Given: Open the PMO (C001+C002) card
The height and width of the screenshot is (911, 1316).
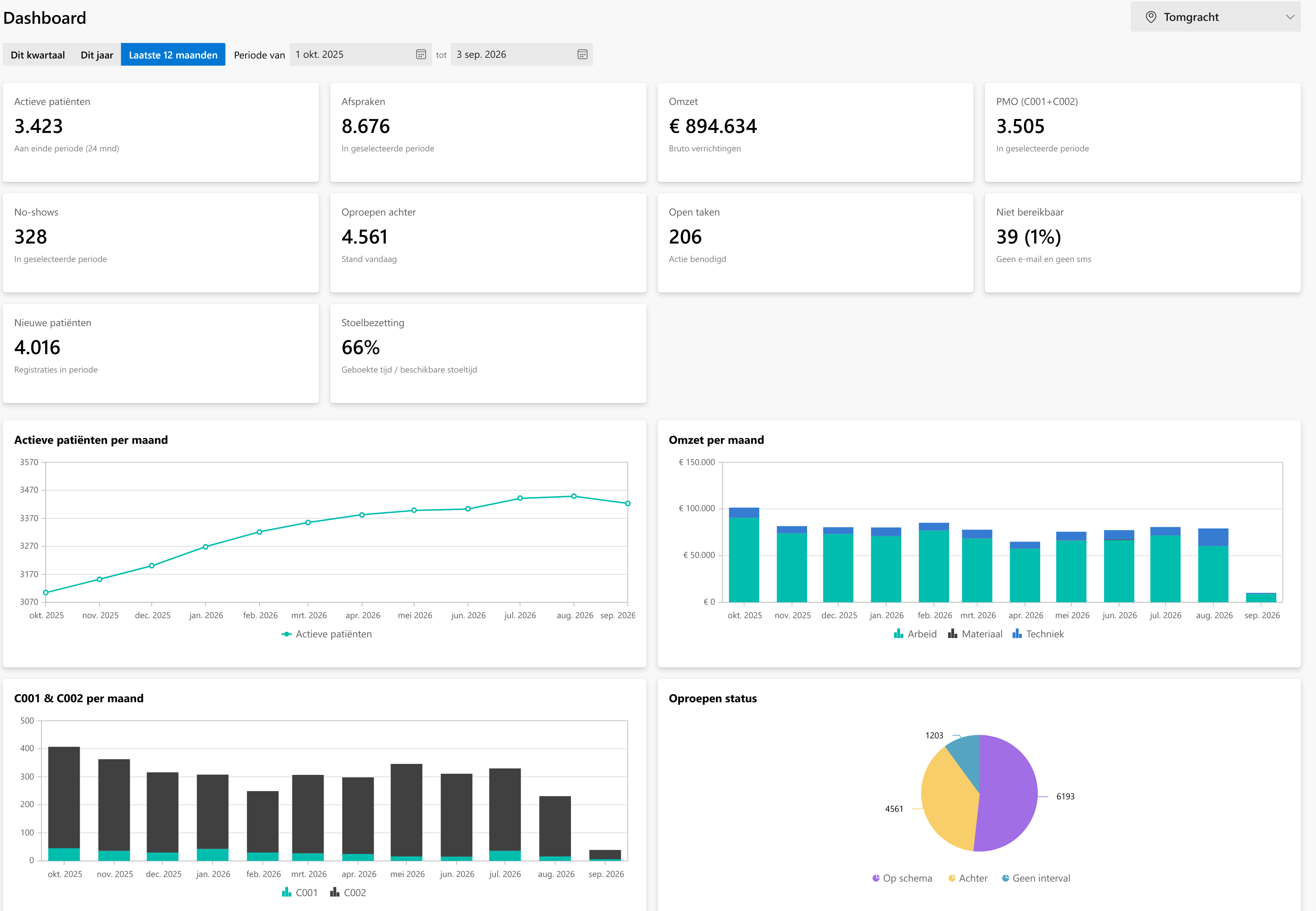Looking at the screenshot, I should 1143,133.
